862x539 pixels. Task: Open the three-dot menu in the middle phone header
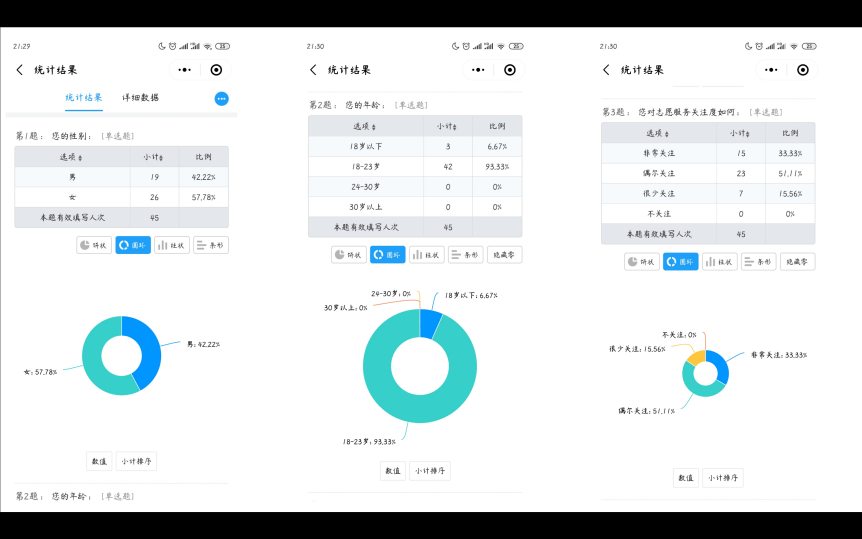[478, 70]
